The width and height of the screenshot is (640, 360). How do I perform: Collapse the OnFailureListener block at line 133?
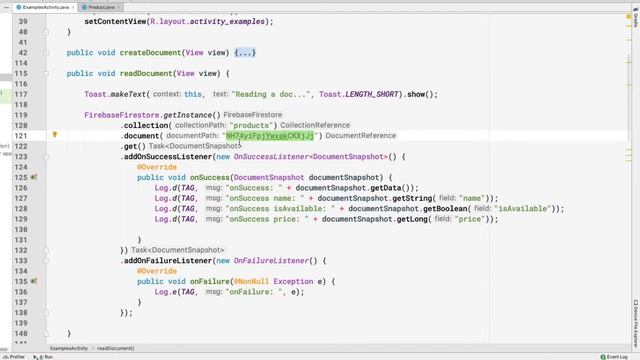46,261
